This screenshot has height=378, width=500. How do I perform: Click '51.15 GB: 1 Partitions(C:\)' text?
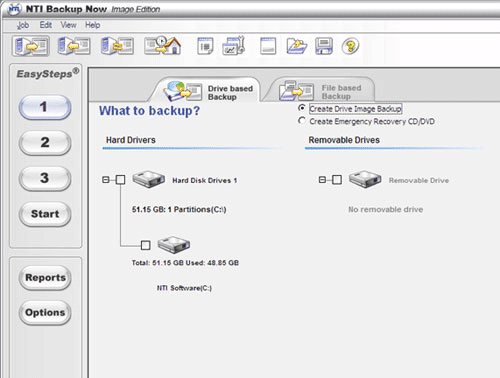click(x=179, y=209)
